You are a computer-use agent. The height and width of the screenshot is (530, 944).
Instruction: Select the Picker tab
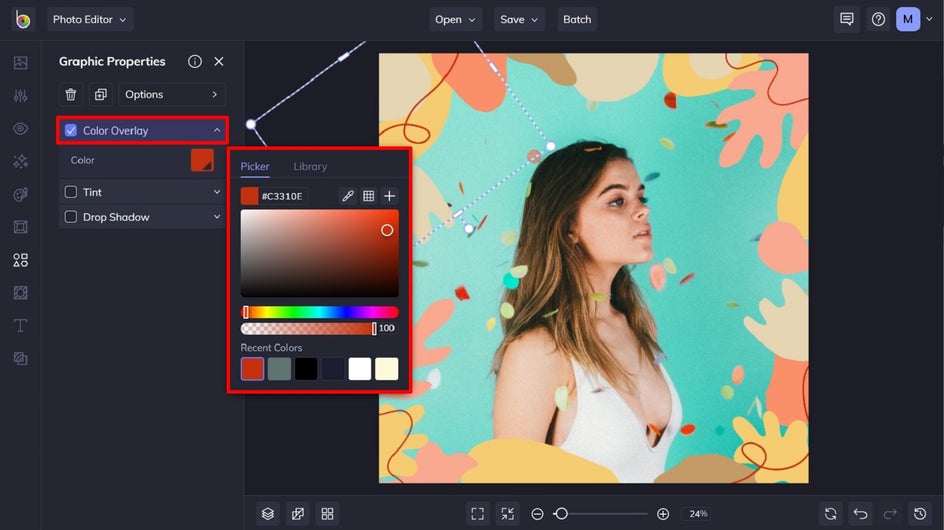[x=255, y=166]
